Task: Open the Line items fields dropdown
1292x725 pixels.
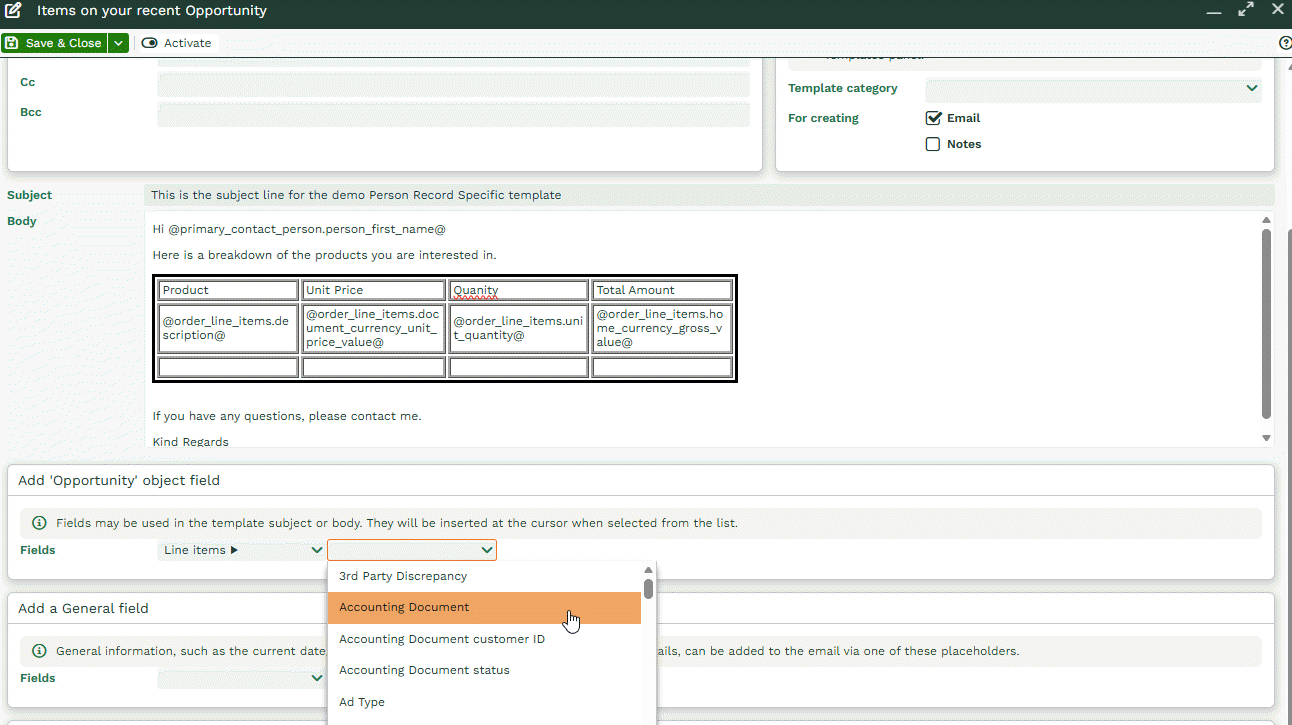Action: coord(241,550)
